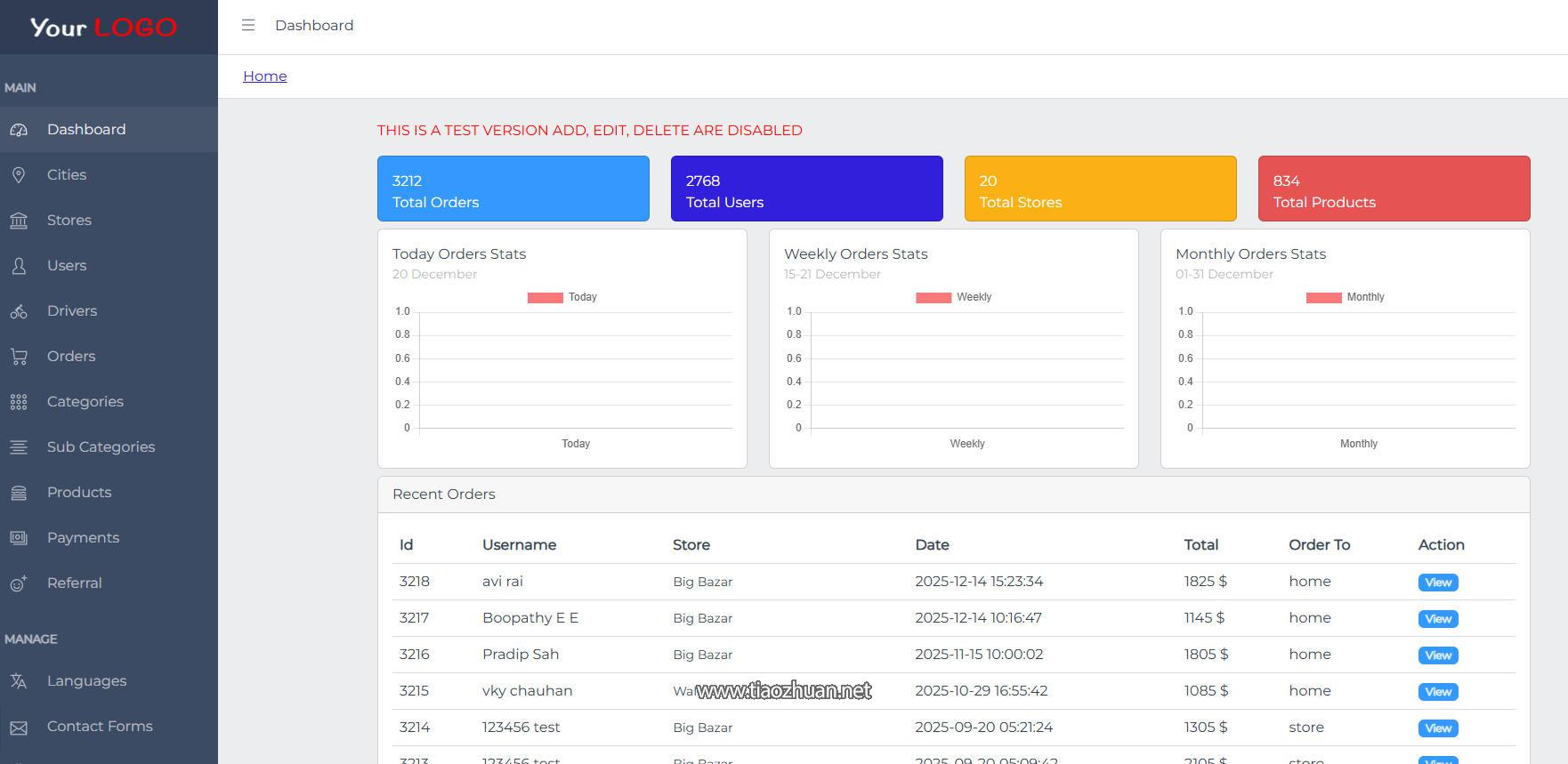
Task: Click the Your LOGO brand image
Action: point(104,28)
